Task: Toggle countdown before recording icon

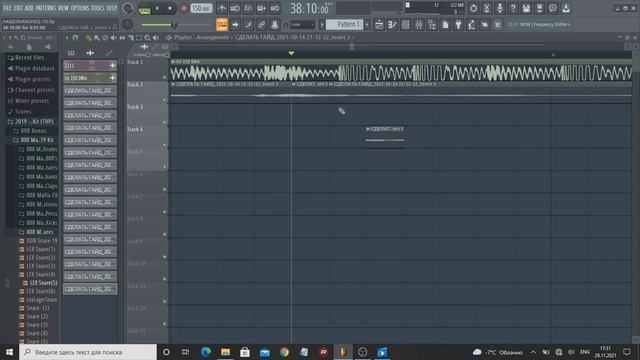Action: [248, 8]
